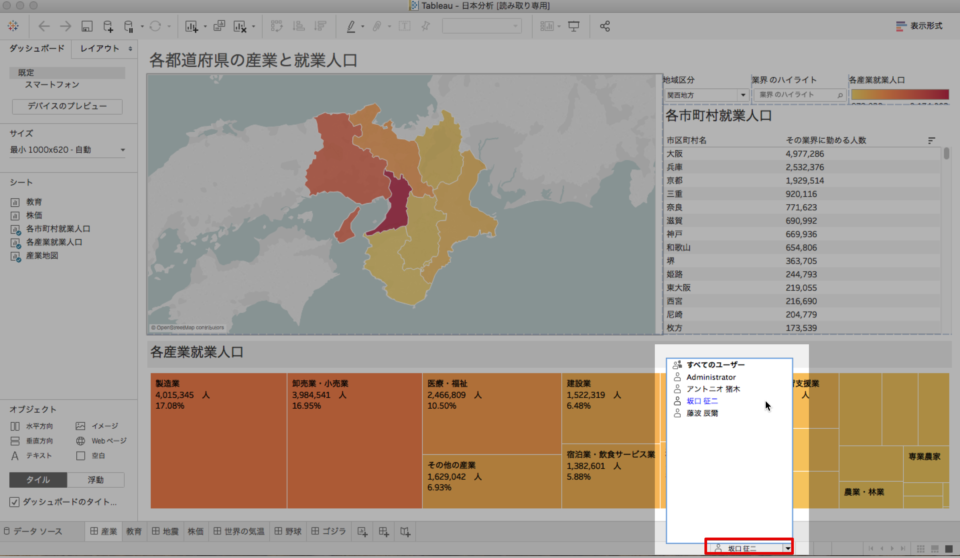The image size is (960, 558).
Task: Click the presentation mode icon
Action: (x=574, y=26)
